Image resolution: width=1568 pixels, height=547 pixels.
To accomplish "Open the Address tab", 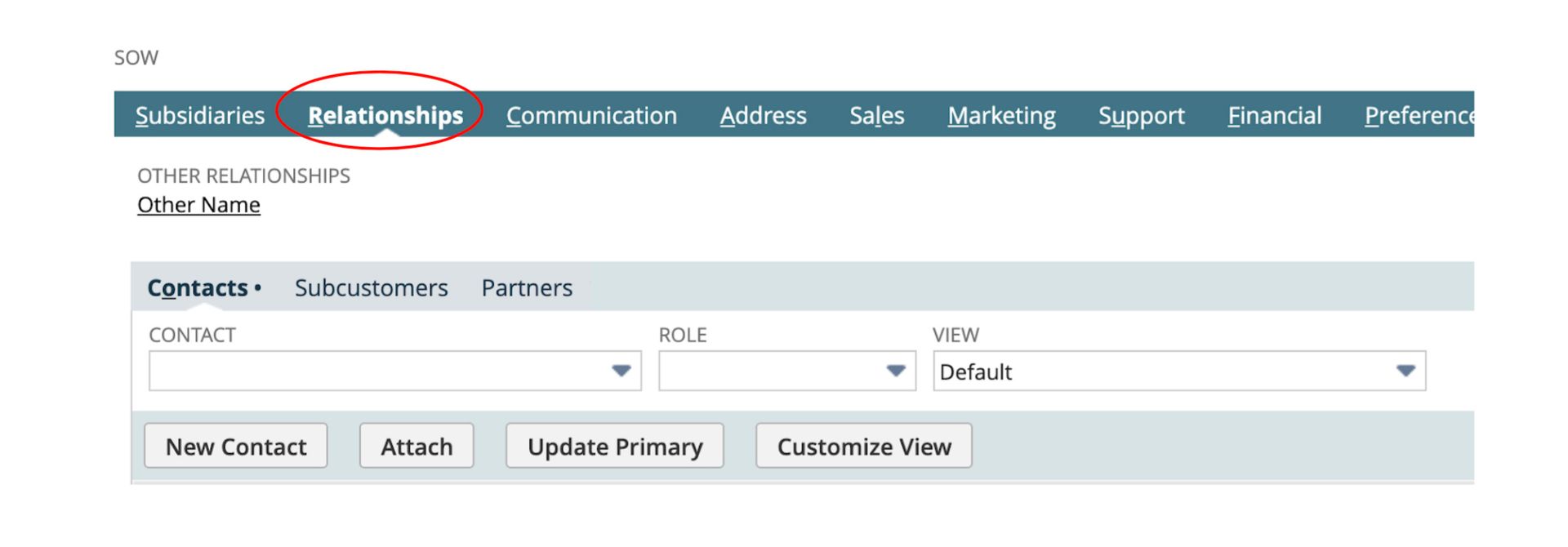I will pos(763,115).
